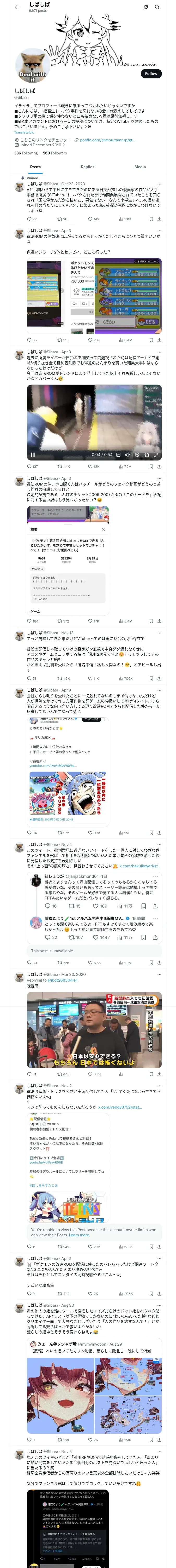Click Translate bio link

[24, 132]
